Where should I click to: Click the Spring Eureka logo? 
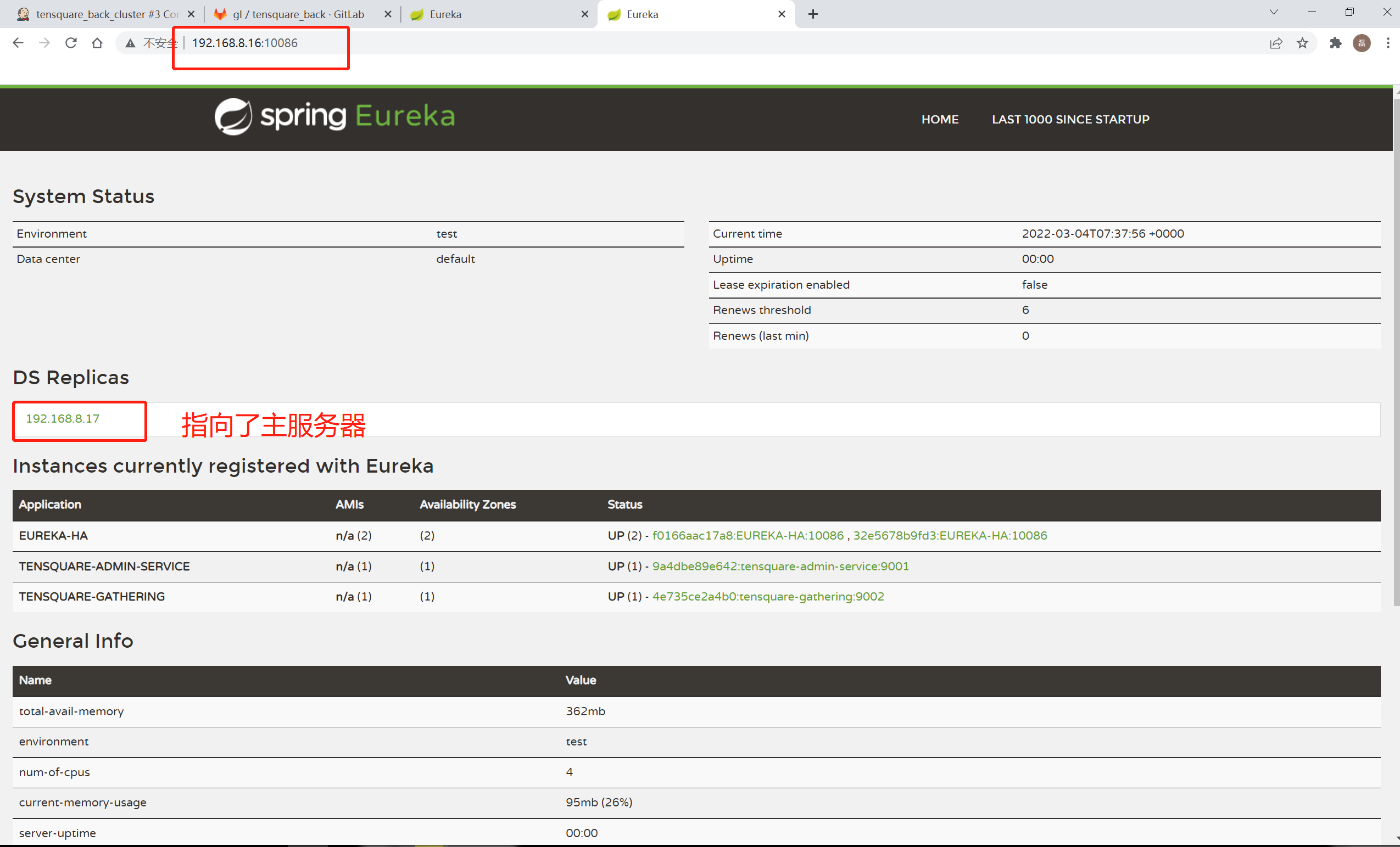pos(334,116)
